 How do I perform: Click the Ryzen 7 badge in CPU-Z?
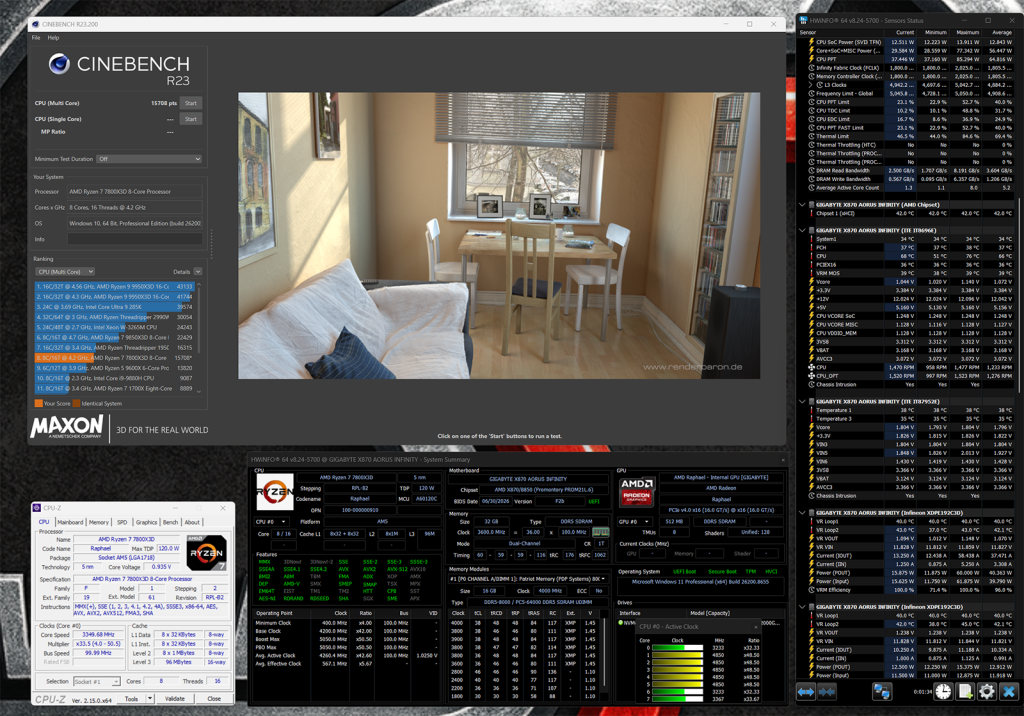206,553
